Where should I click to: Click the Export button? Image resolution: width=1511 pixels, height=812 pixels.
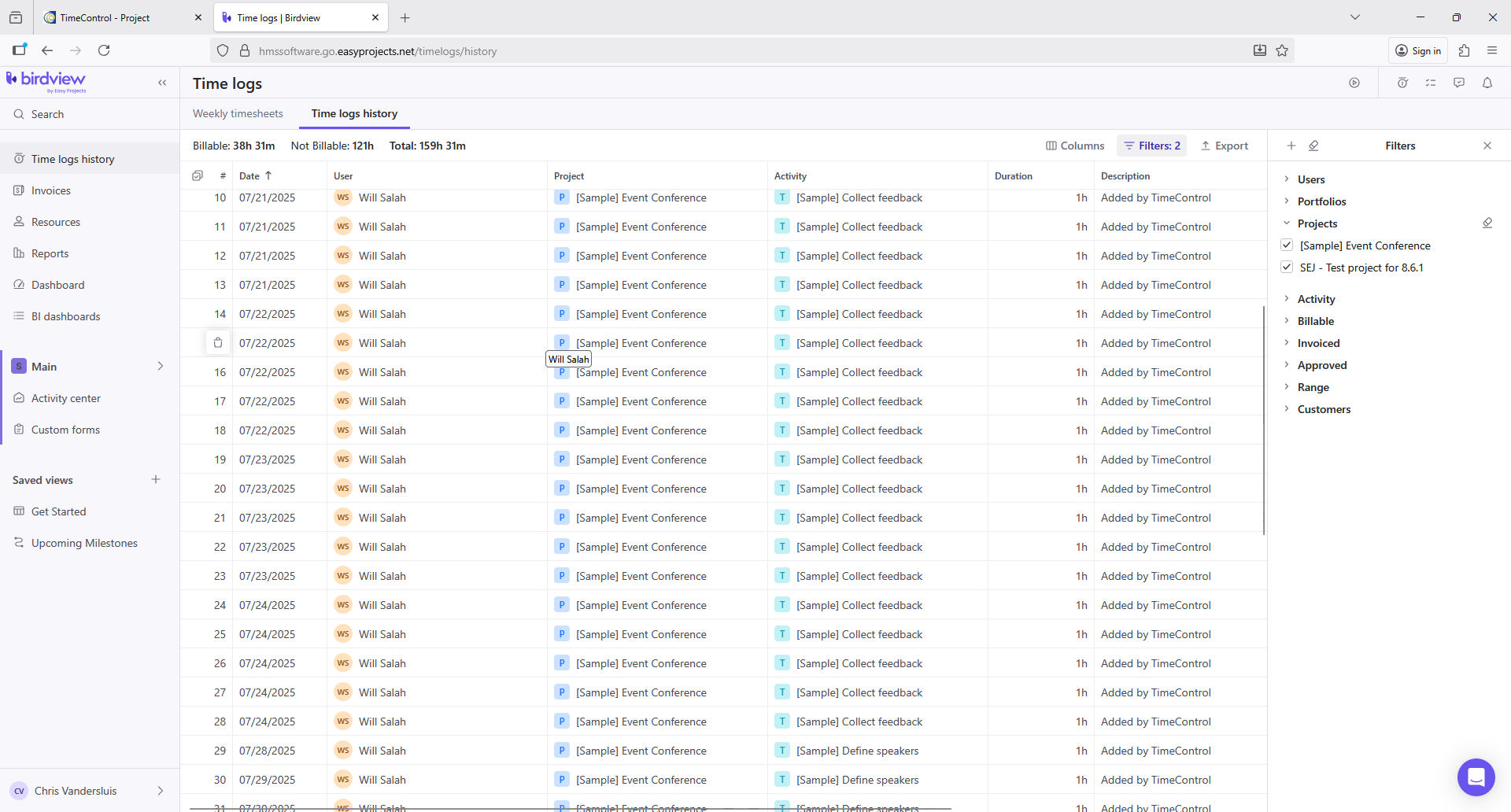pos(1225,146)
